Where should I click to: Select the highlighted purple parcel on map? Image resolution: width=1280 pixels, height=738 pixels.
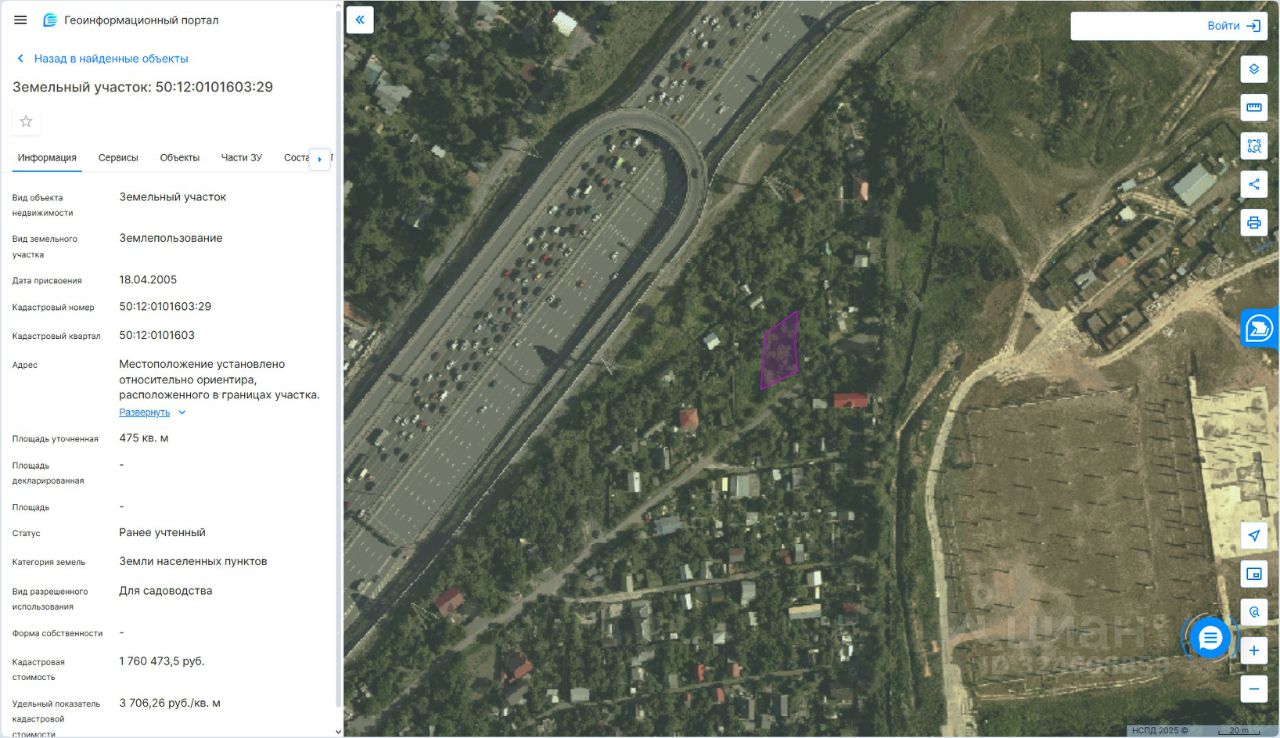click(780, 351)
